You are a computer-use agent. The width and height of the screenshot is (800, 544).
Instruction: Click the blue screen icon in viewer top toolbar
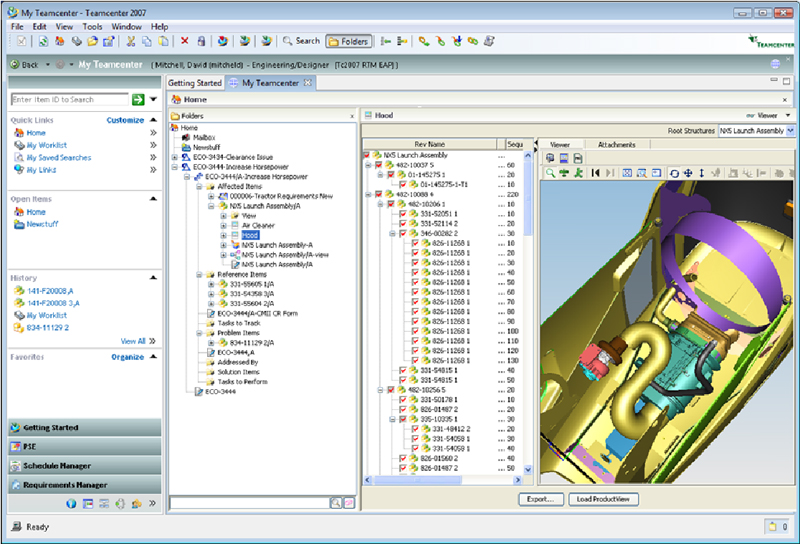tap(564, 158)
